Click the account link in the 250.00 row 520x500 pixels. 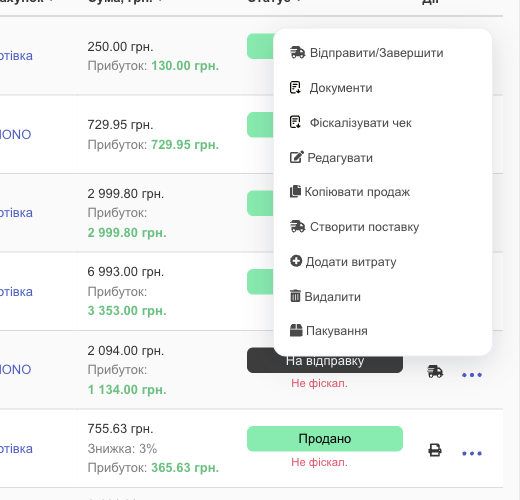[16, 56]
